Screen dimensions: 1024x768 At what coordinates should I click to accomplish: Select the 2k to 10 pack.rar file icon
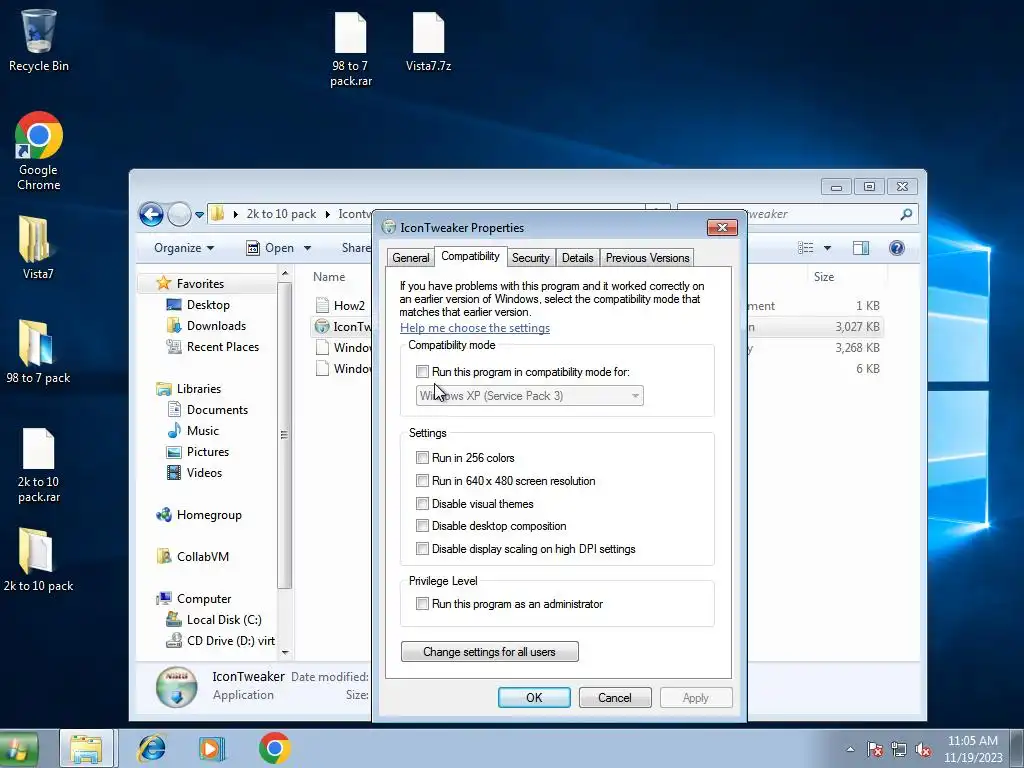(x=39, y=465)
